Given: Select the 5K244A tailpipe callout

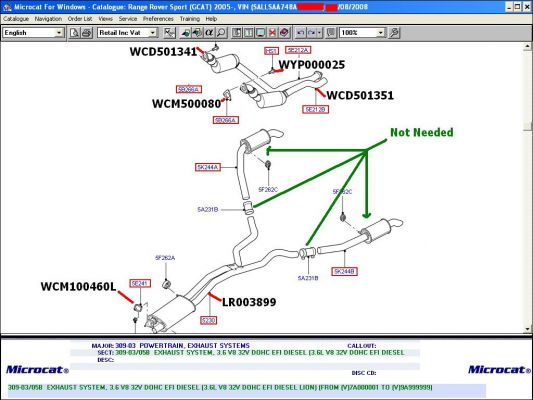Looking at the screenshot, I should pos(208,167).
